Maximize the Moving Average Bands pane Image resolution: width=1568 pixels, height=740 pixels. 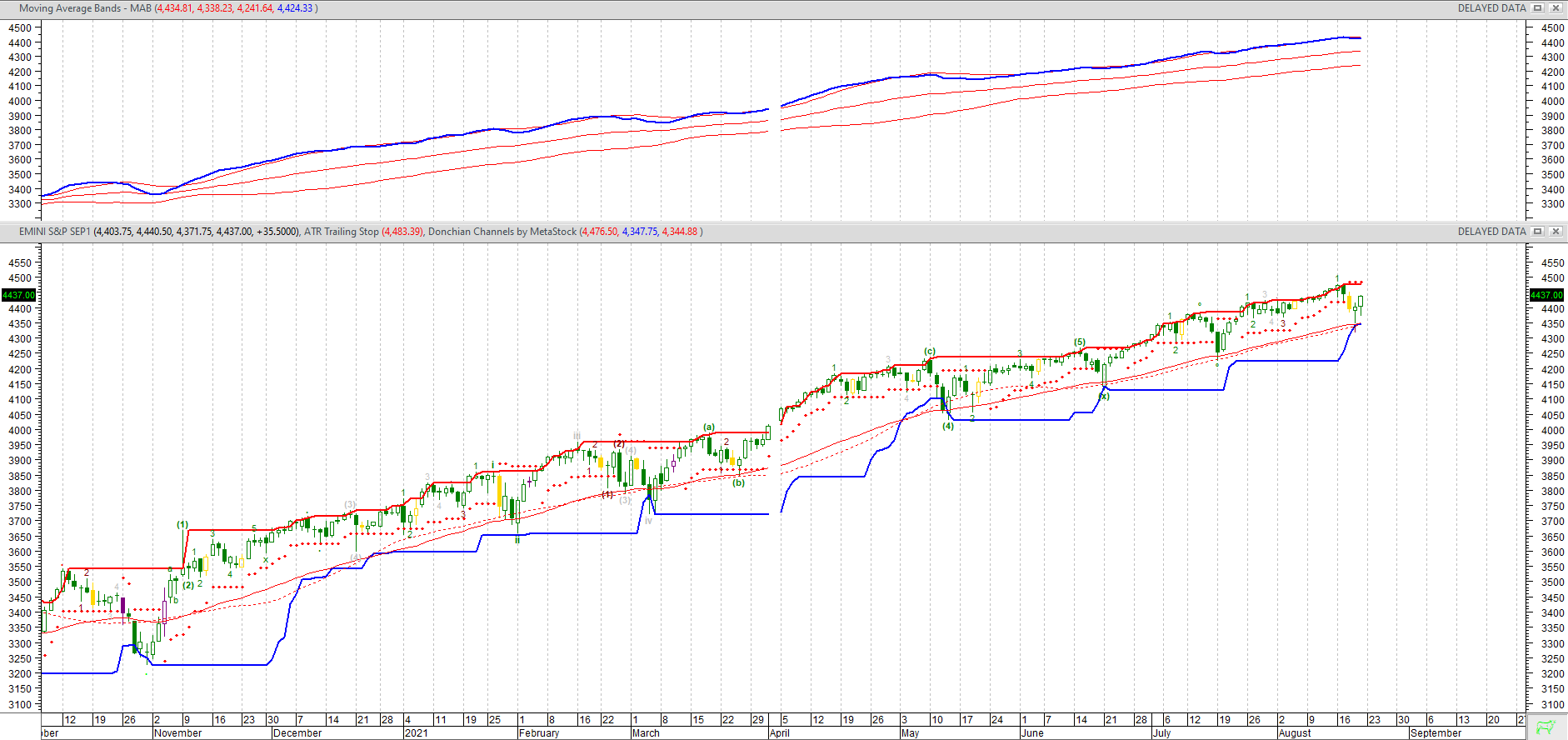1538,8
